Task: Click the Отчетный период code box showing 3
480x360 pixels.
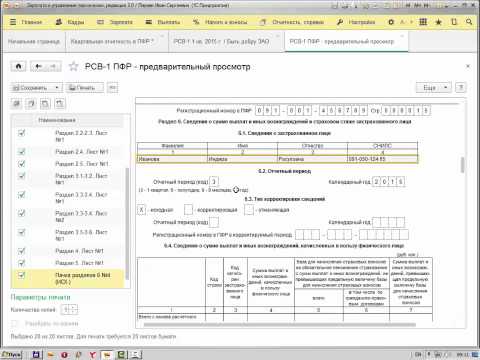Action: [x=214, y=182]
